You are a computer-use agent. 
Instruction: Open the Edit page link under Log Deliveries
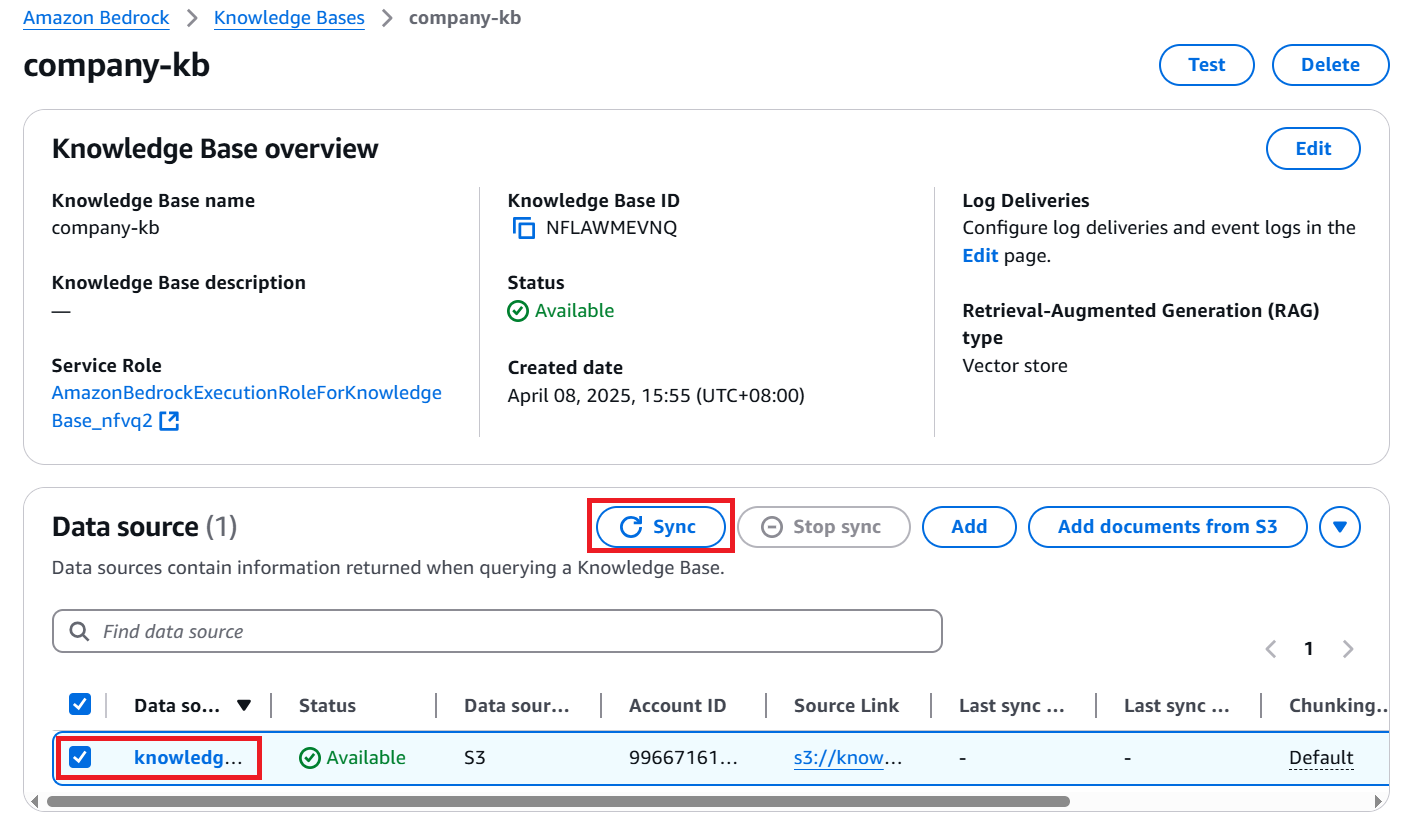(980, 256)
